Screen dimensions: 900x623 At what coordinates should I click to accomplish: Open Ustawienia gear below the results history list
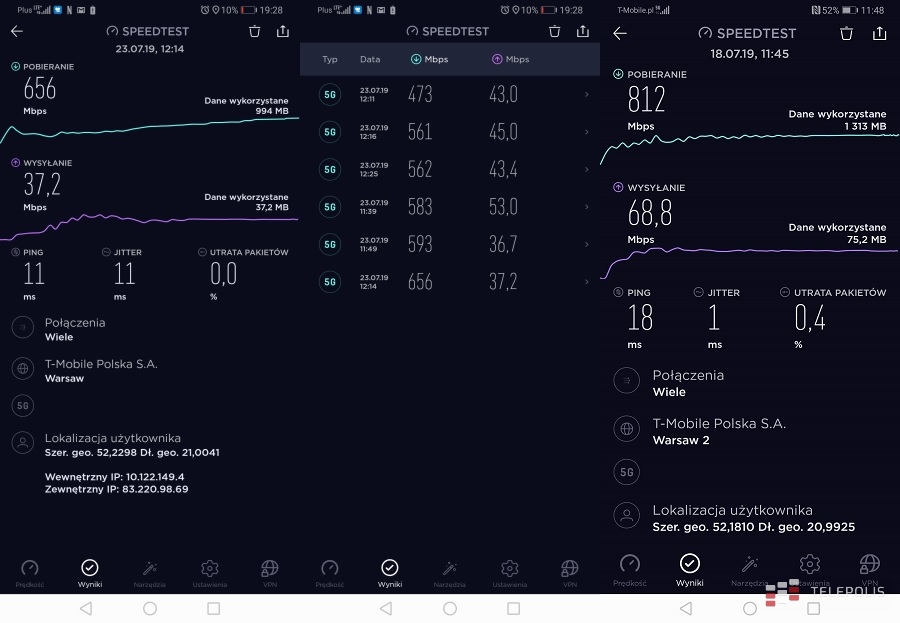pyautogui.click(x=509, y=572)
